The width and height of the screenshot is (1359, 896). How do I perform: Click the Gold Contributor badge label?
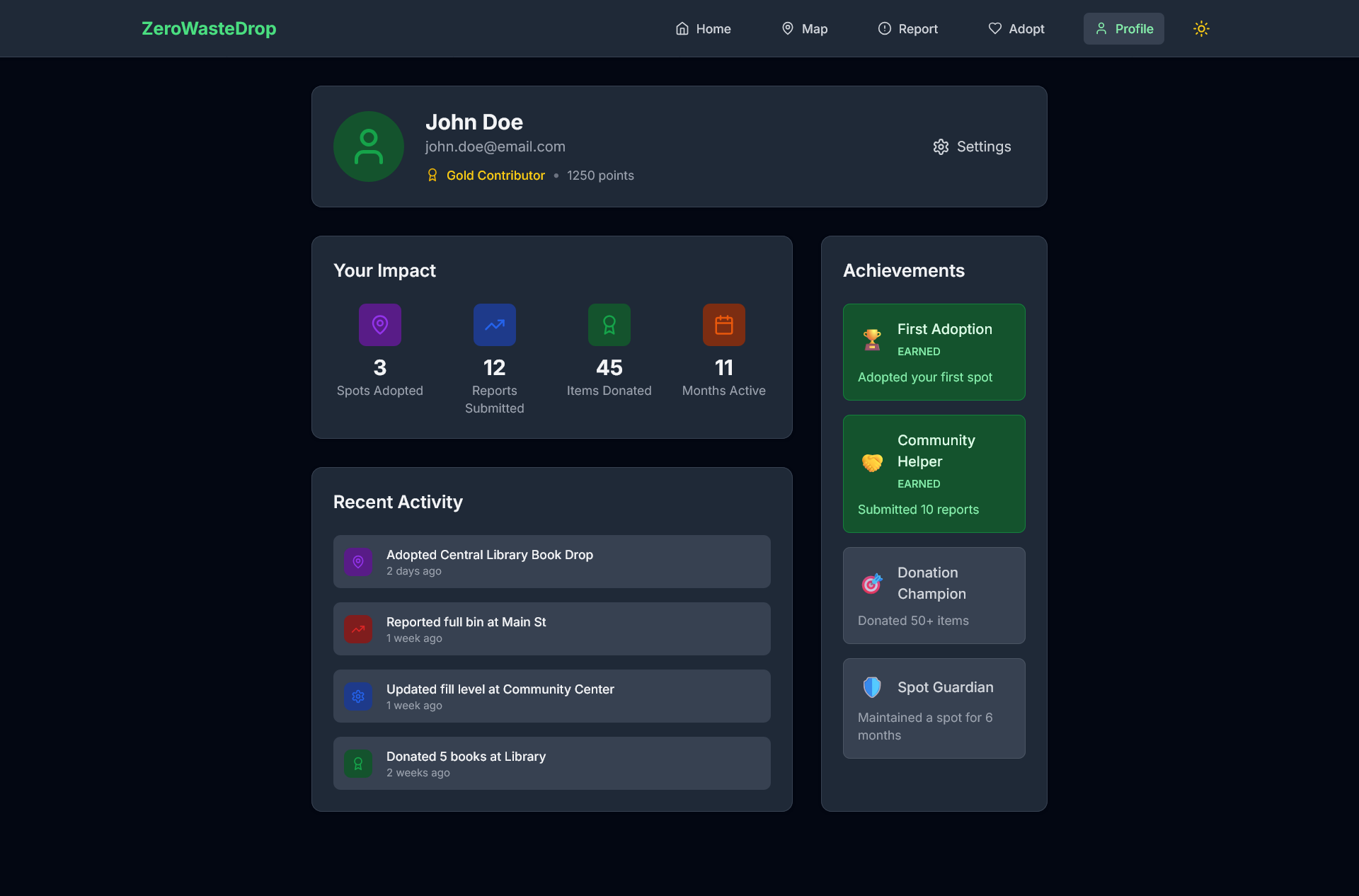pos(495,176)
